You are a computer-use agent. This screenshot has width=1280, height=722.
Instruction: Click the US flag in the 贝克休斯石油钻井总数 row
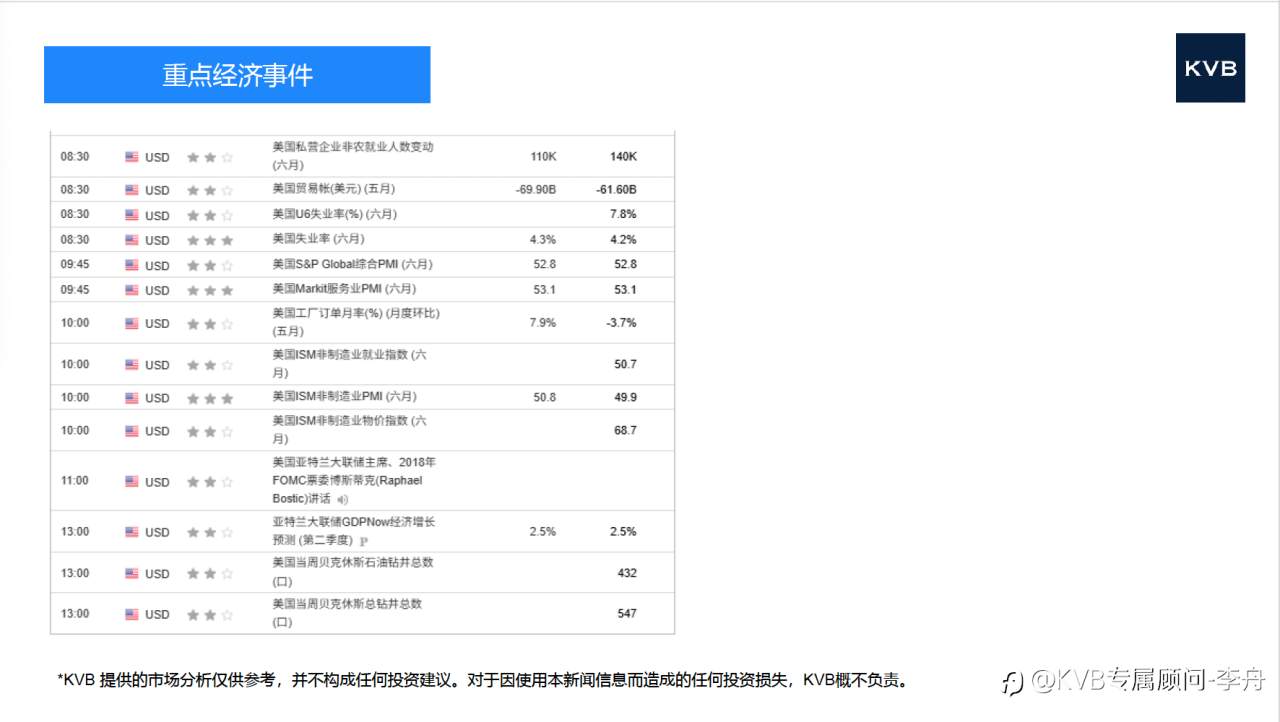click(x=132, y=573)
